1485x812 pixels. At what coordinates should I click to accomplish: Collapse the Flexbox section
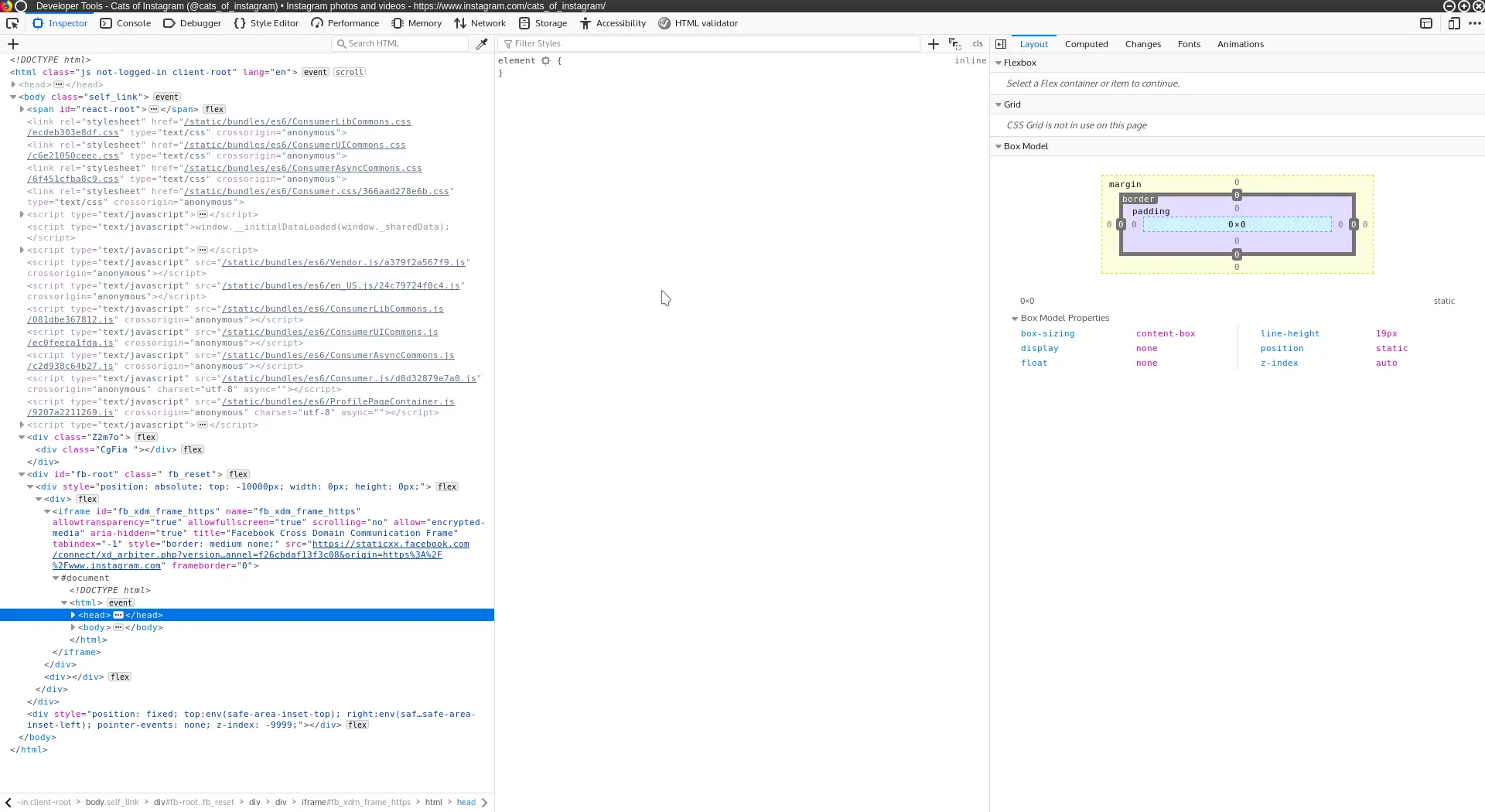coord(999,63)
